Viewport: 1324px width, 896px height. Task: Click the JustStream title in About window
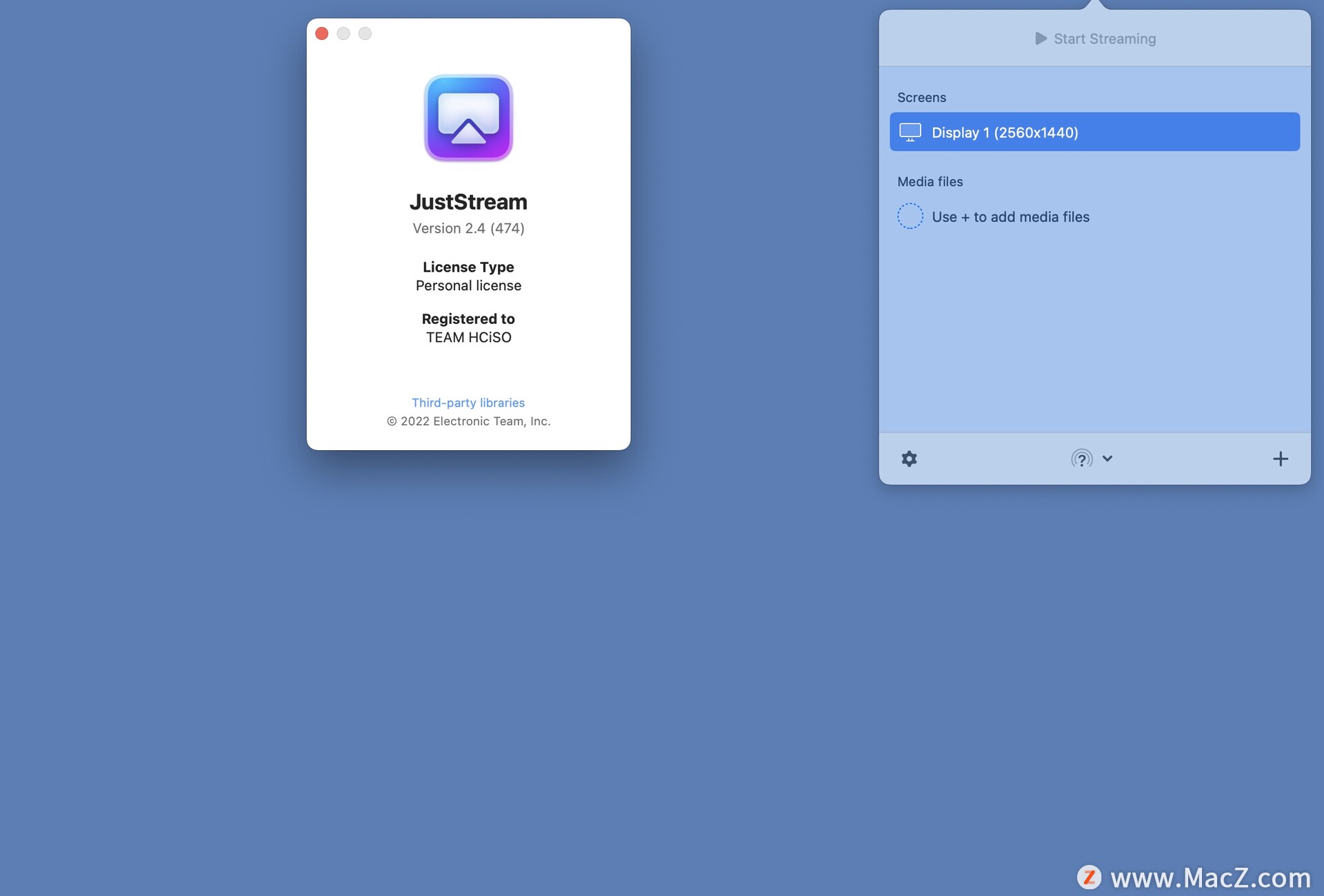(468, 202)
